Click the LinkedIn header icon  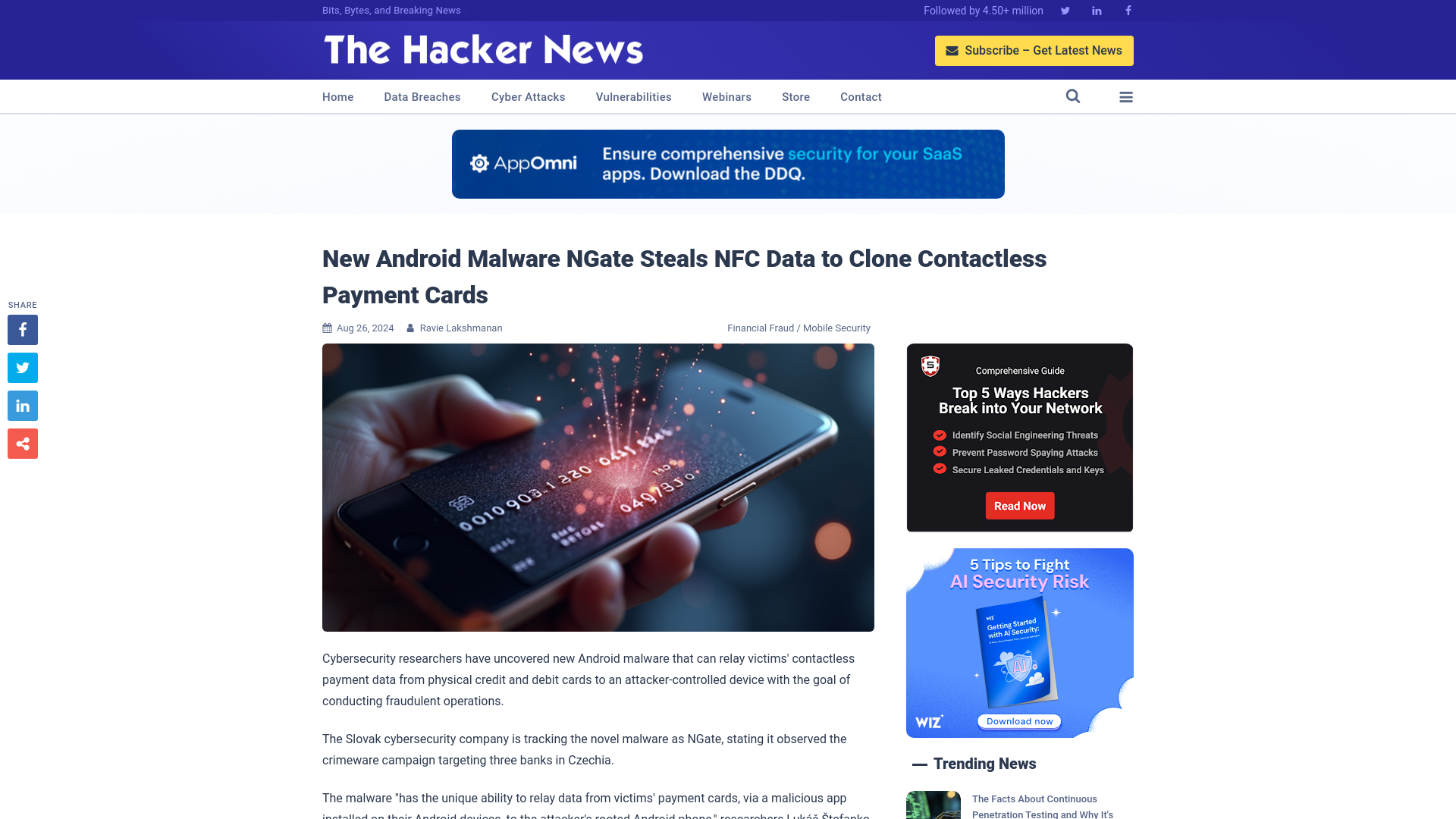[1096, 11]
